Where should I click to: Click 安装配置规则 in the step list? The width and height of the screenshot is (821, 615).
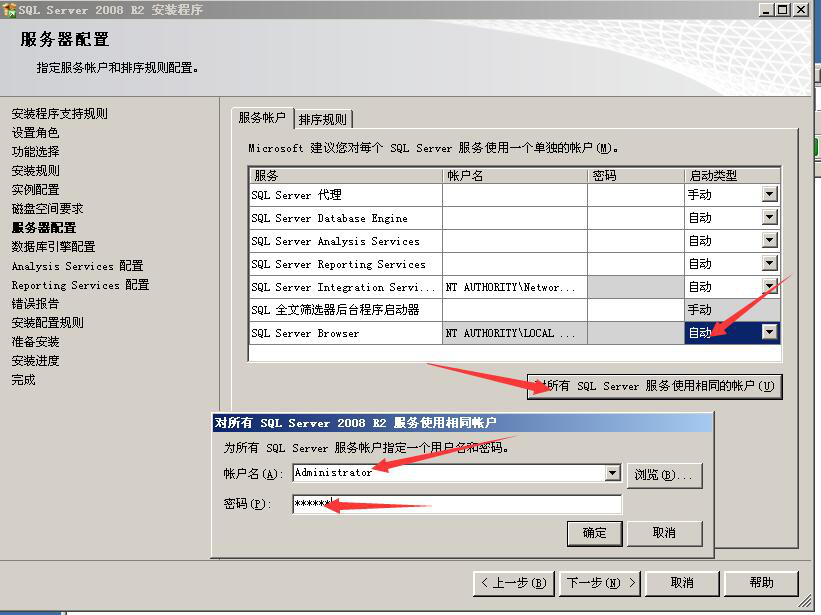(48, 322)
